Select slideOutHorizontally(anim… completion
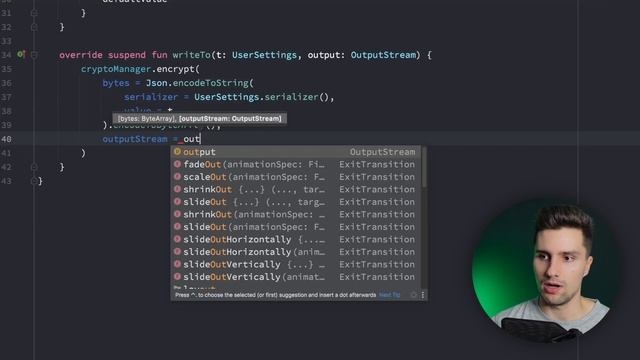 click(x=297, y=252)
